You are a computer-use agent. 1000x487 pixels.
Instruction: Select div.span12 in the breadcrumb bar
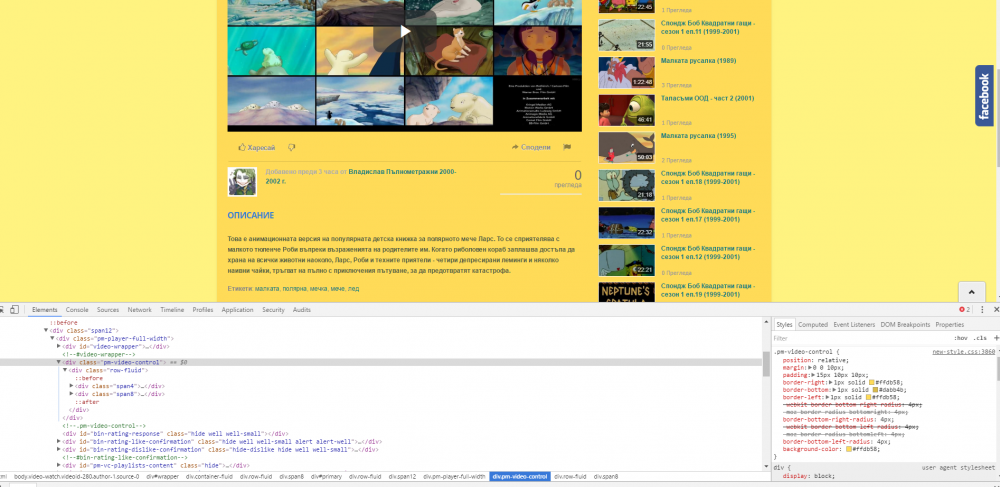tap(402, 477)
